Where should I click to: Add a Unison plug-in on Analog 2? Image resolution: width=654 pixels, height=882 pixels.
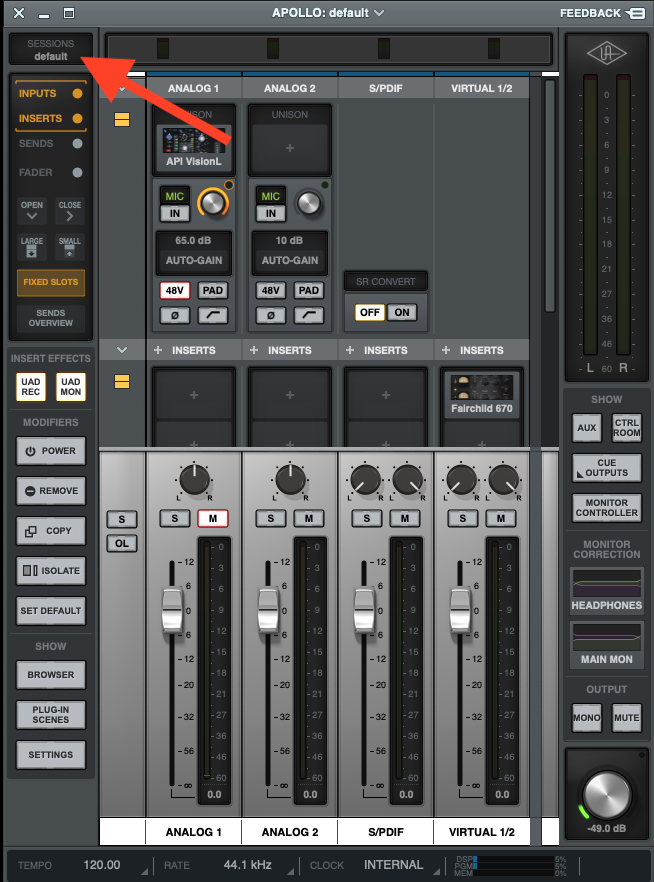tap(290, 148)
